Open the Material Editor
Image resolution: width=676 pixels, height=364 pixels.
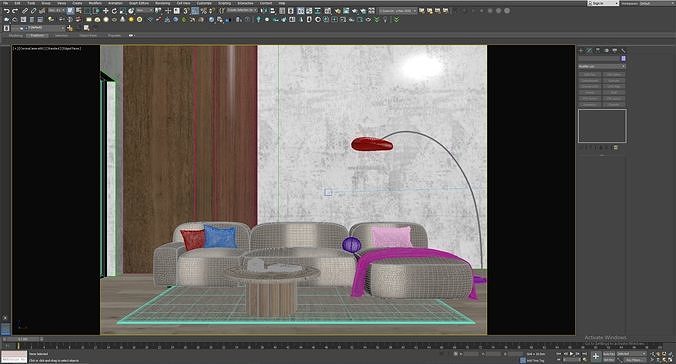pos(328,11)
